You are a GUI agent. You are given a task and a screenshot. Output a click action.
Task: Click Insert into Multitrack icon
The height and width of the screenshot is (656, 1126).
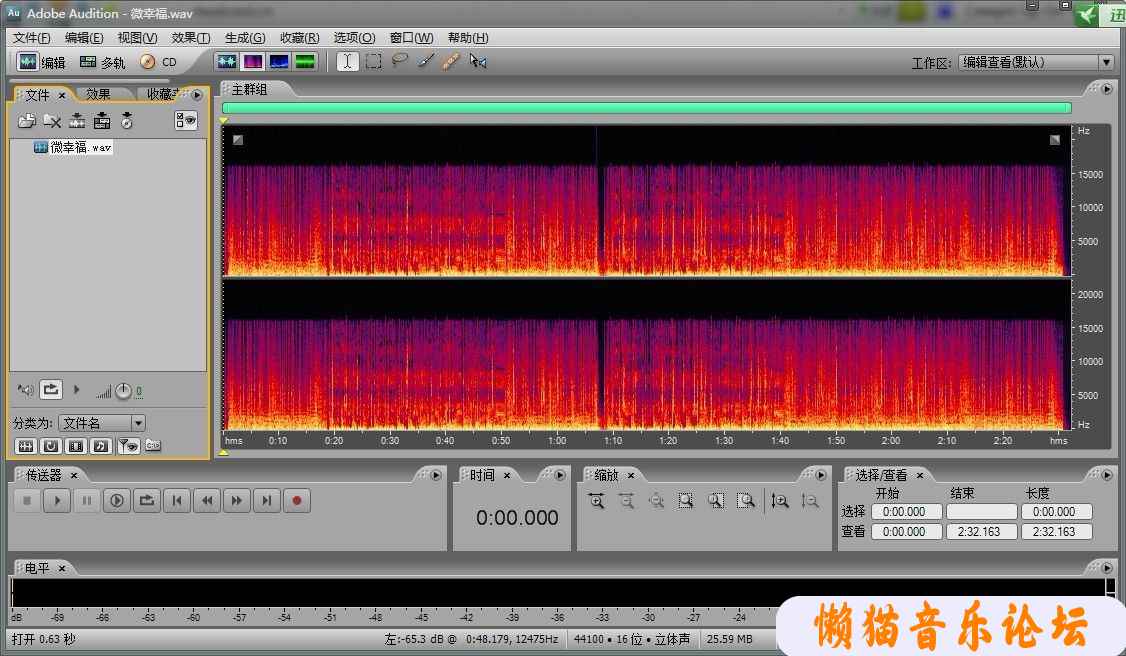click(x=102, y=121)
